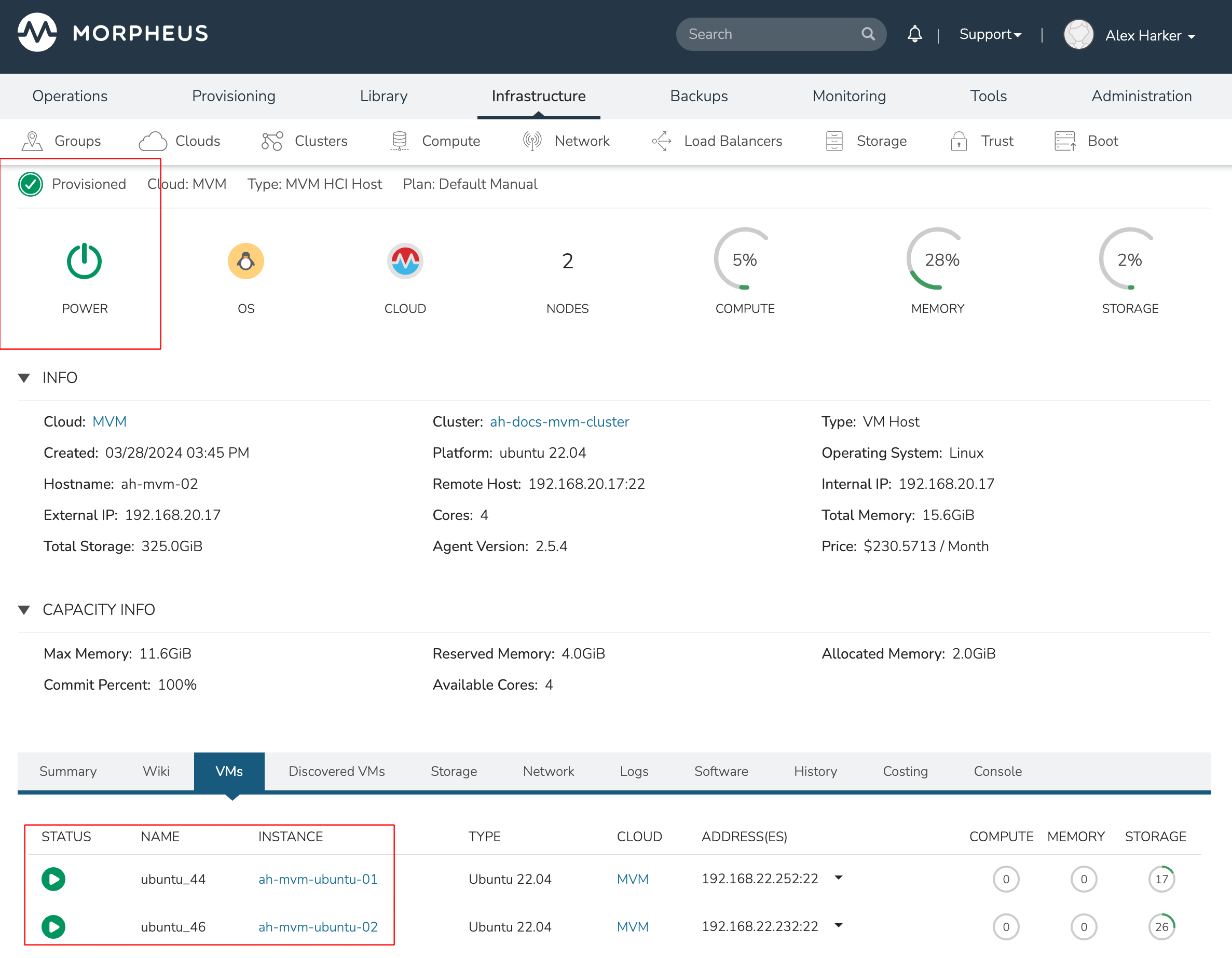Screen dimensions: 1232x958
Task: Click the Load Balancers icon
Action: coord(661,141)
